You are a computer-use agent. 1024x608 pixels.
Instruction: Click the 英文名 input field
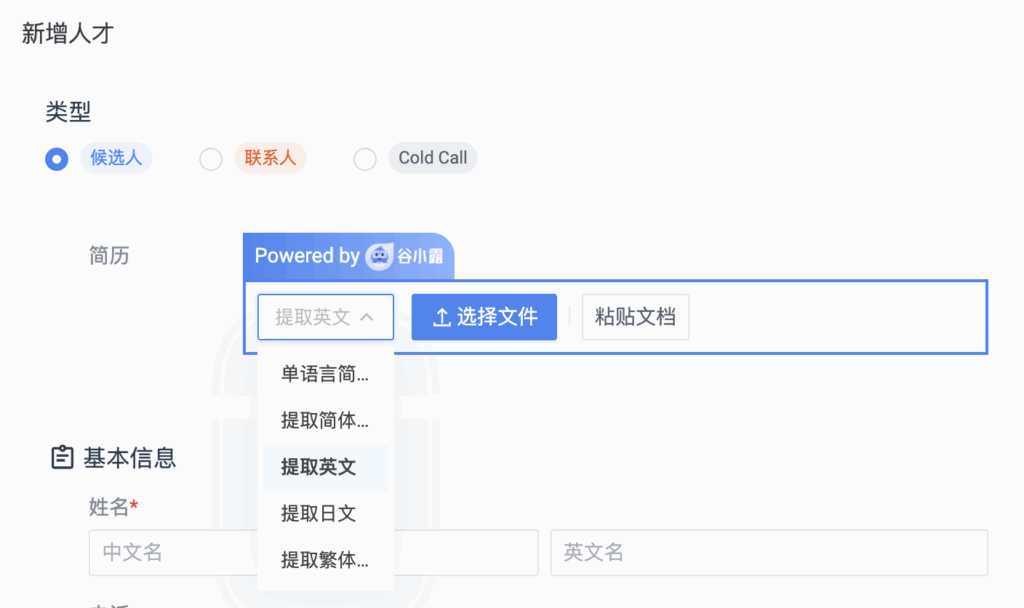point(769,552)
